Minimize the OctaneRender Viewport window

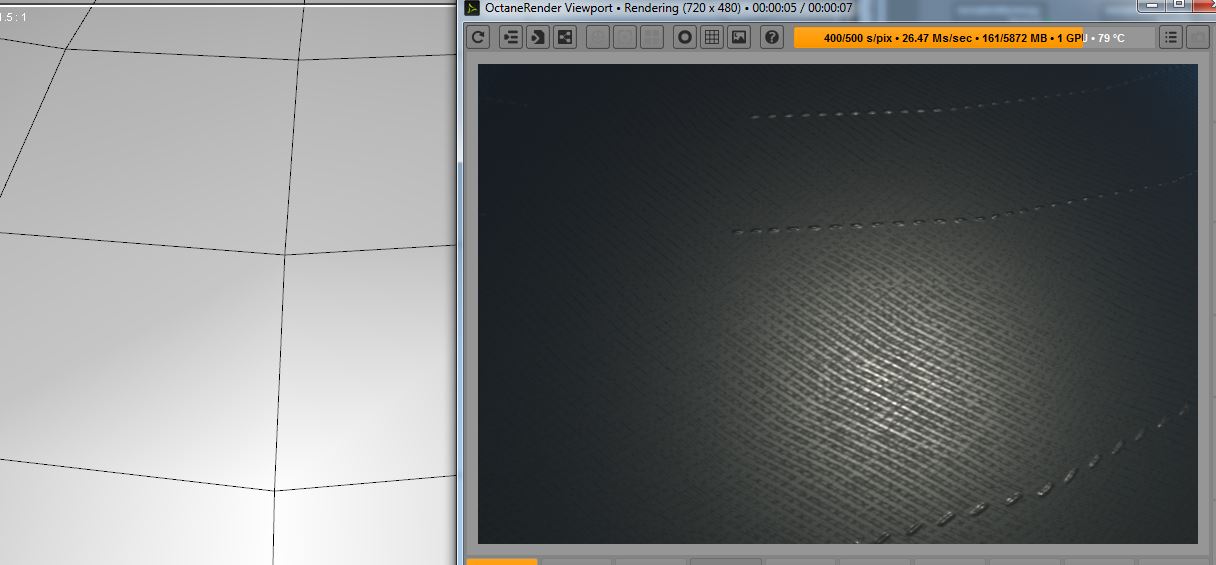coord(1153,5)
